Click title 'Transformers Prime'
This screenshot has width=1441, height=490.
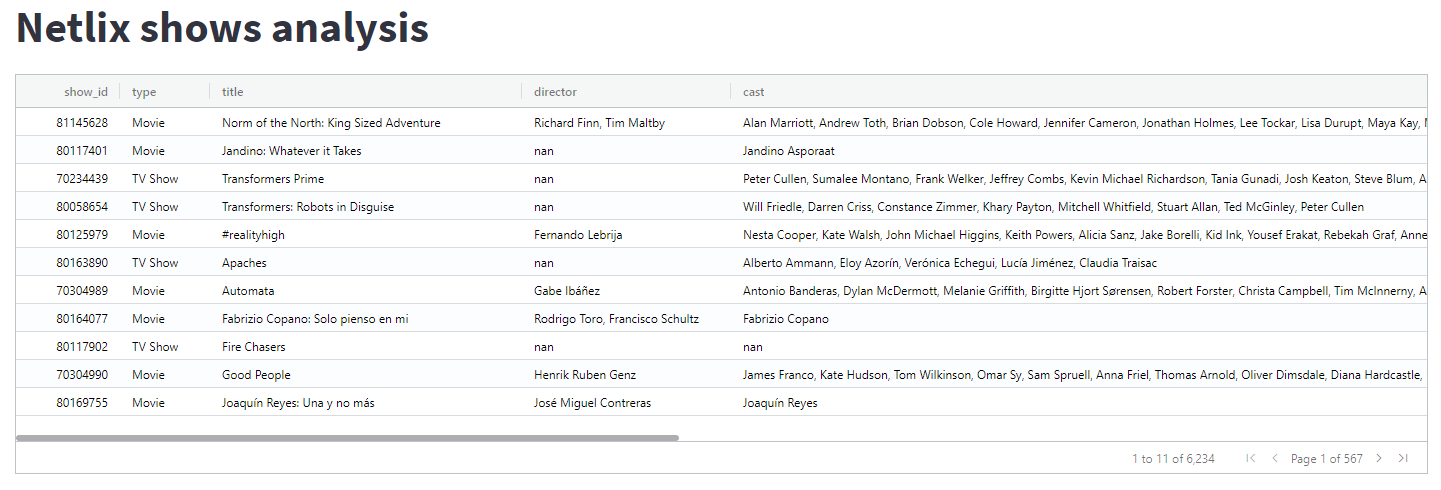[x=273, y=179]
